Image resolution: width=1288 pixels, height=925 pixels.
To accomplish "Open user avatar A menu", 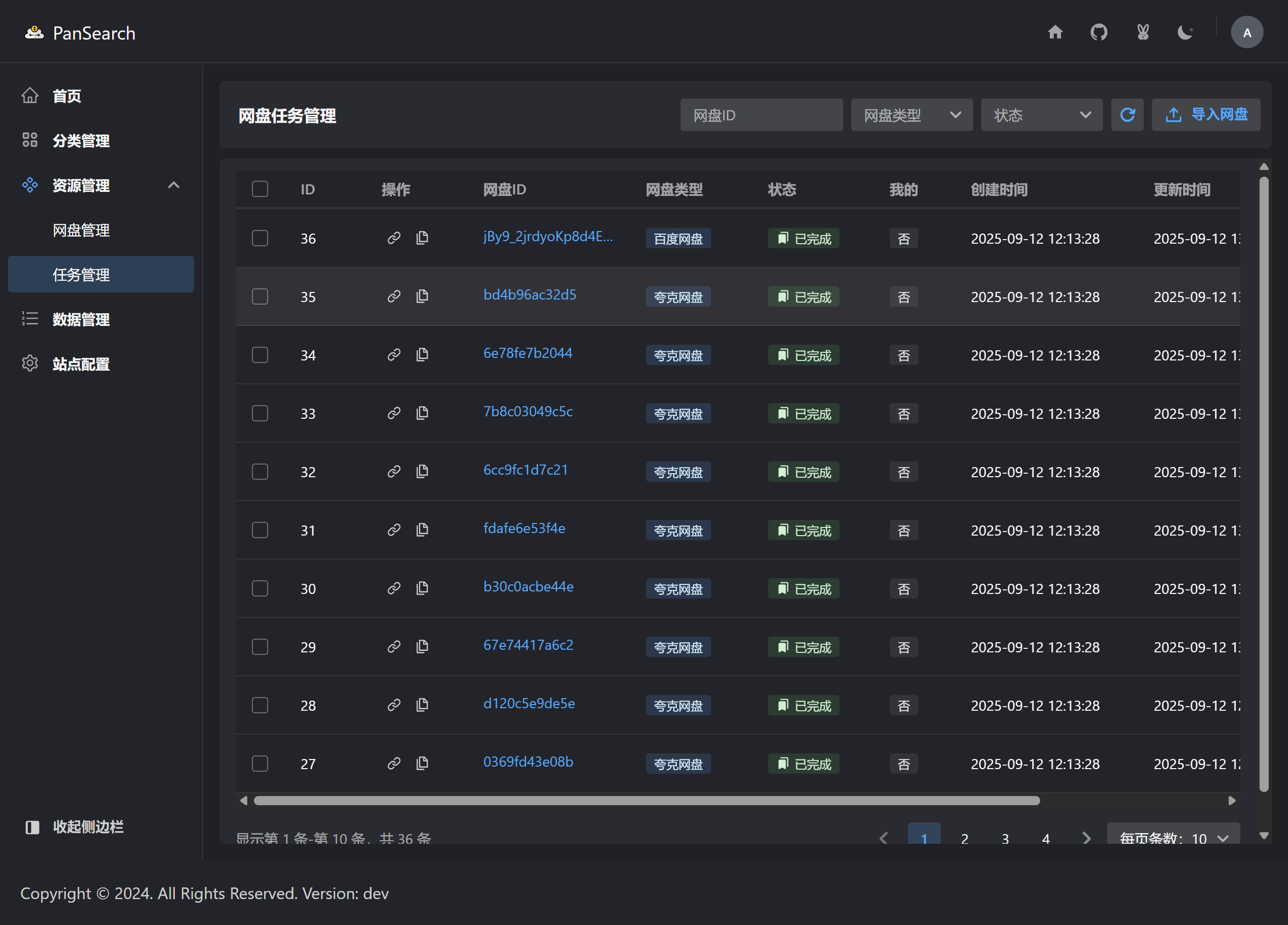I will (x=1246, y=32).
